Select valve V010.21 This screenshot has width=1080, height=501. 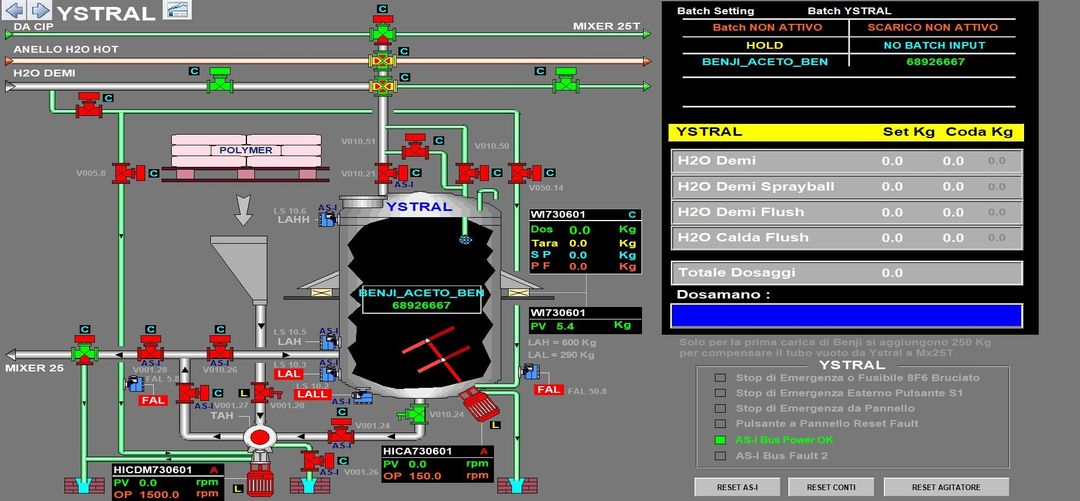[392, 173]
